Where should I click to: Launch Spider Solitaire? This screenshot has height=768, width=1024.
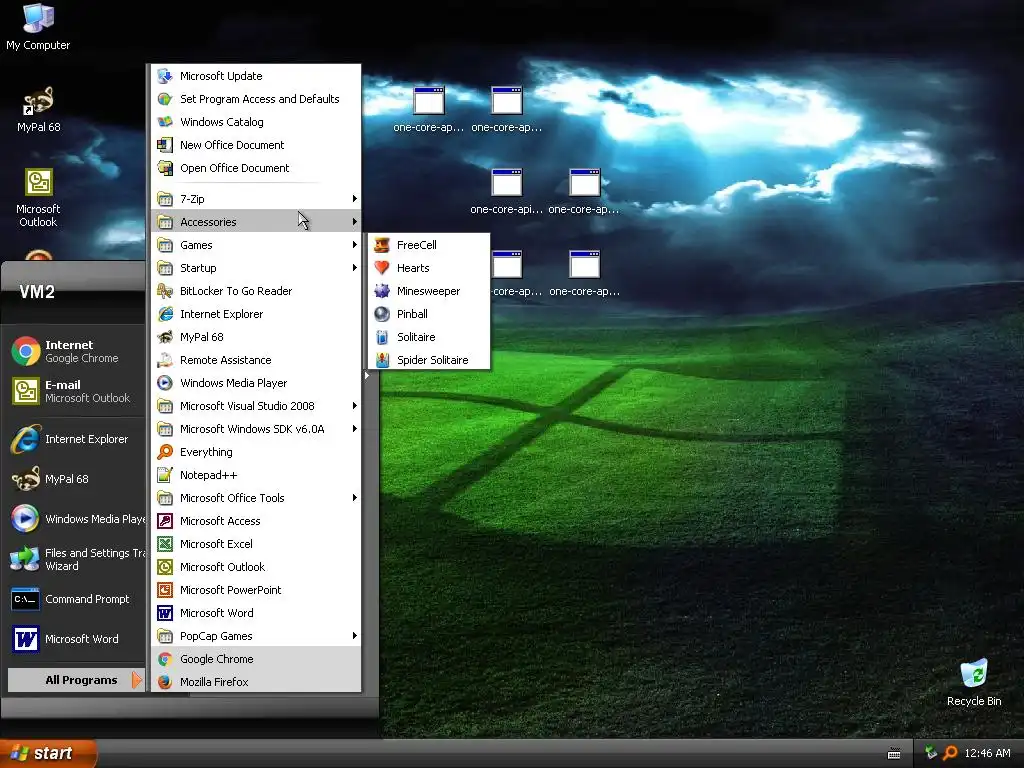click(x=429, y=360)
